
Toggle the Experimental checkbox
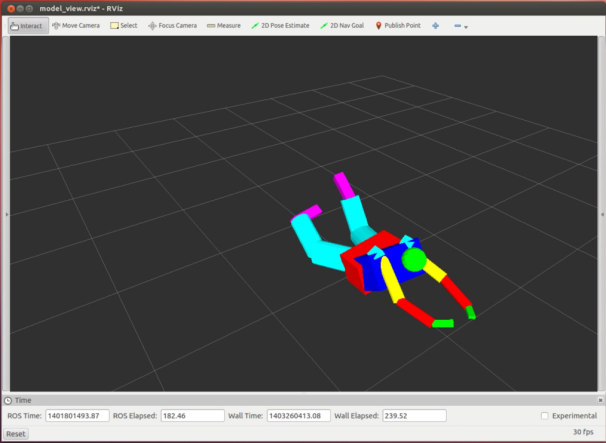pos(545,416)
